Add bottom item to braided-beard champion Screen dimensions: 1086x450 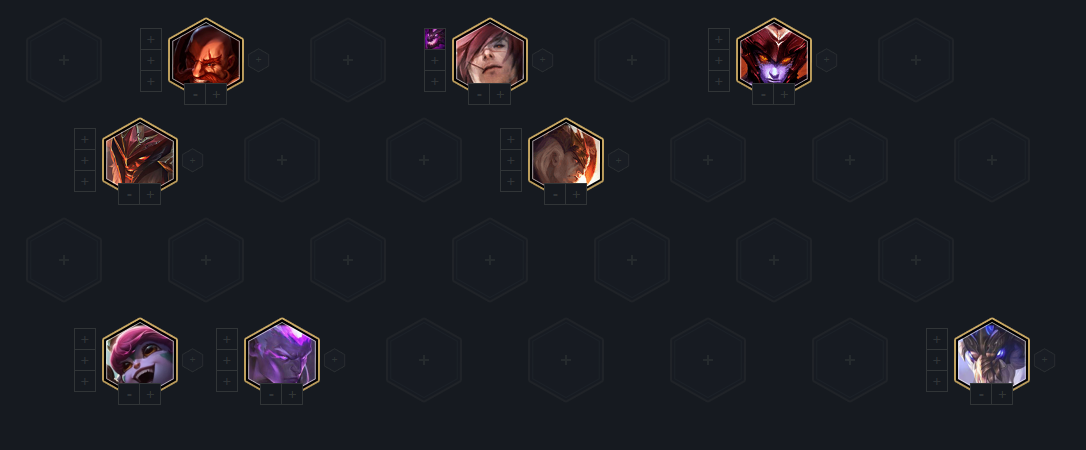point(937,381)
